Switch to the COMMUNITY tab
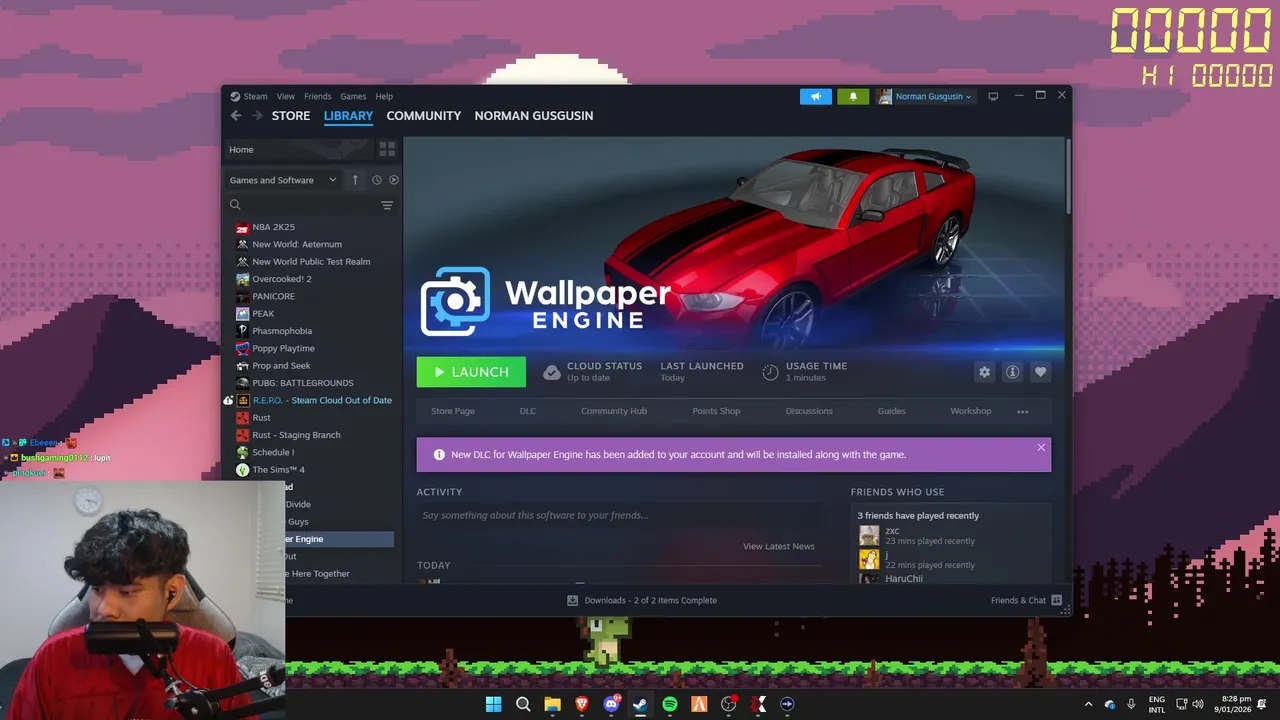The height and width of the screenshot is (720, 1280). pos(424,116)
